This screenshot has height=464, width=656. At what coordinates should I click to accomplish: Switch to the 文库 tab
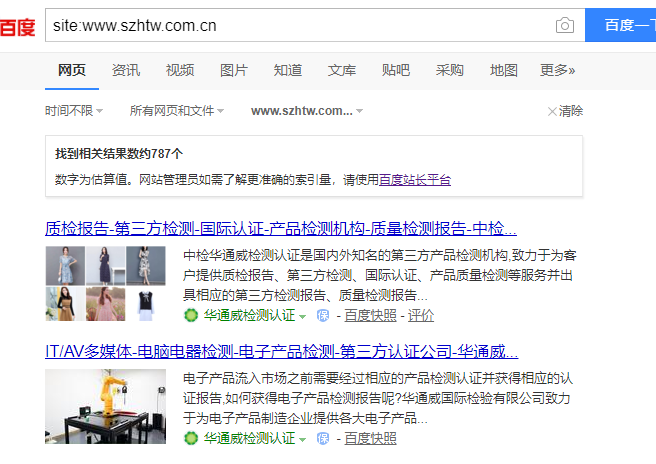(x=342, y=70)
